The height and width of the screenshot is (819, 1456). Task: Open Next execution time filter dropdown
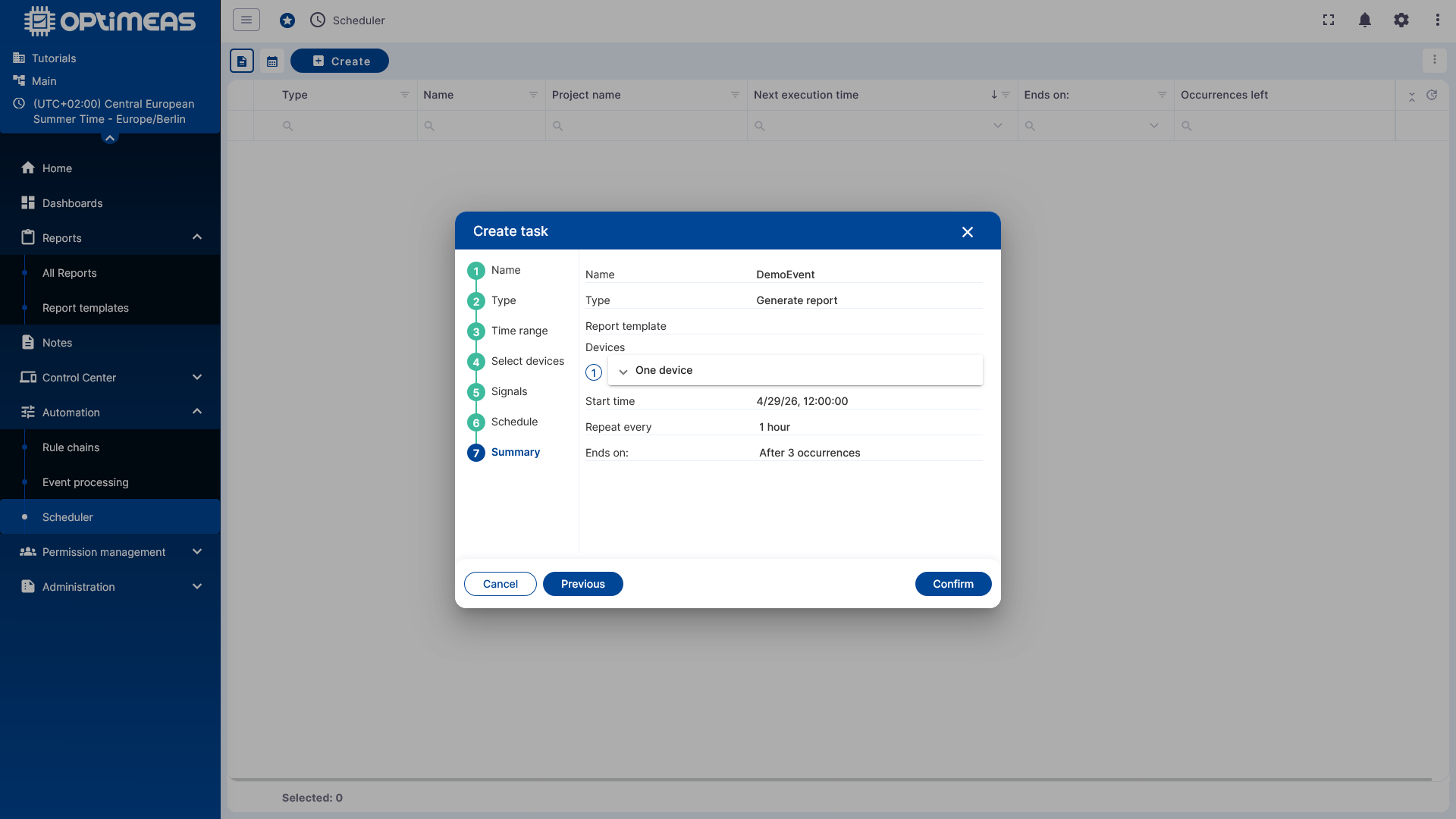(x=998, y=126)
